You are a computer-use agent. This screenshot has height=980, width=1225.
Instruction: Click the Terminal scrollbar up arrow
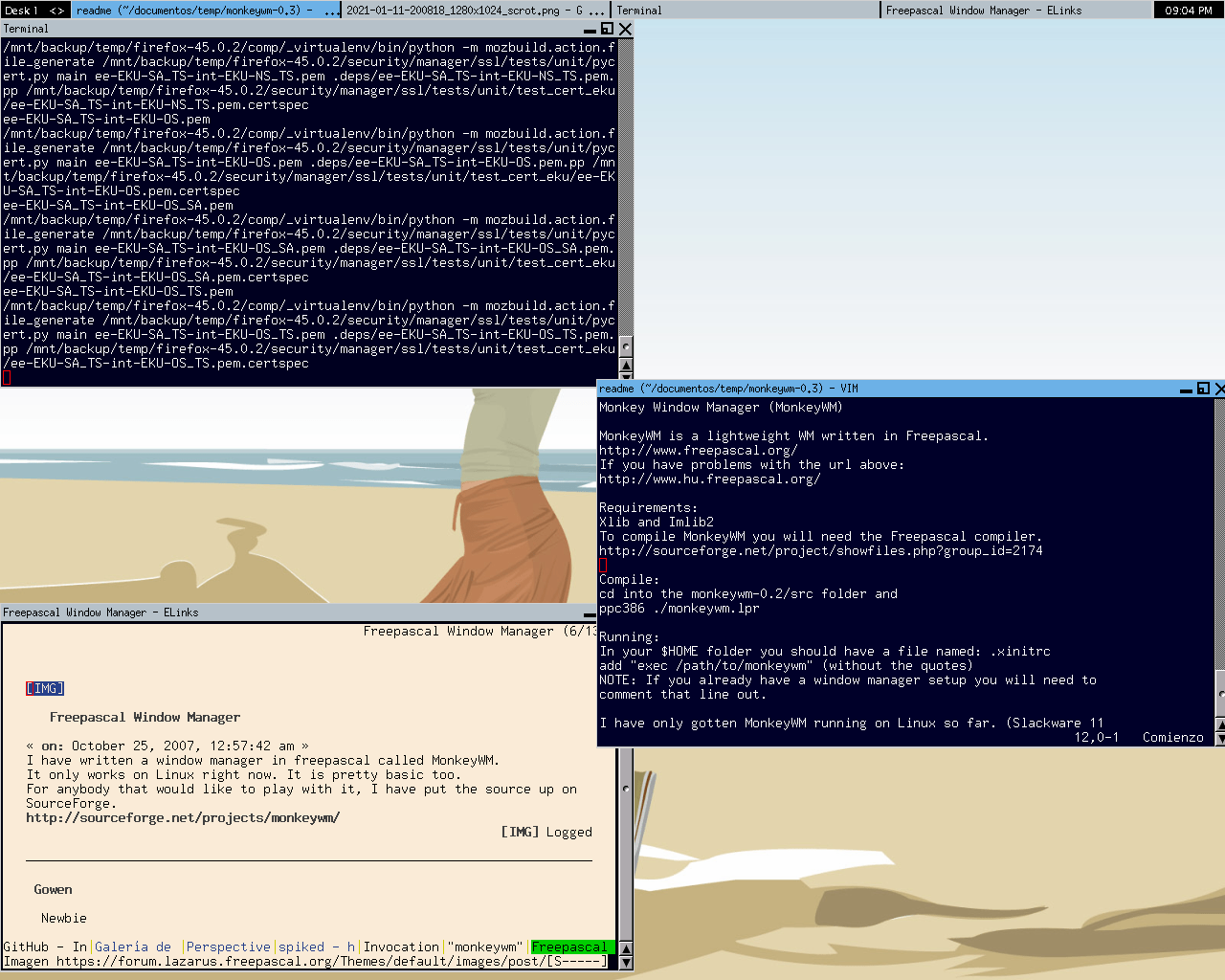pos(626,366)
